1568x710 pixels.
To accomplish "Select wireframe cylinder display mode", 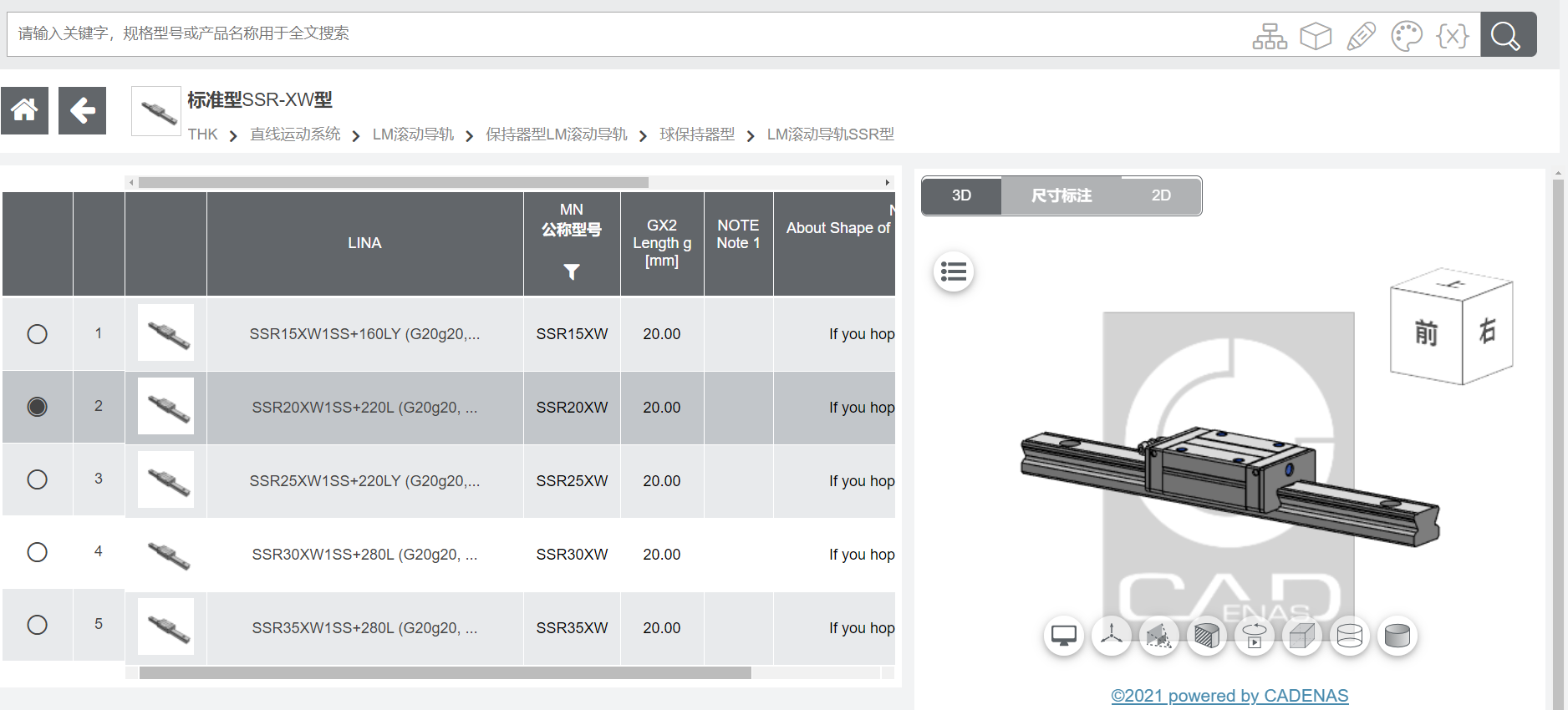I will click(x=1350, y=636).
